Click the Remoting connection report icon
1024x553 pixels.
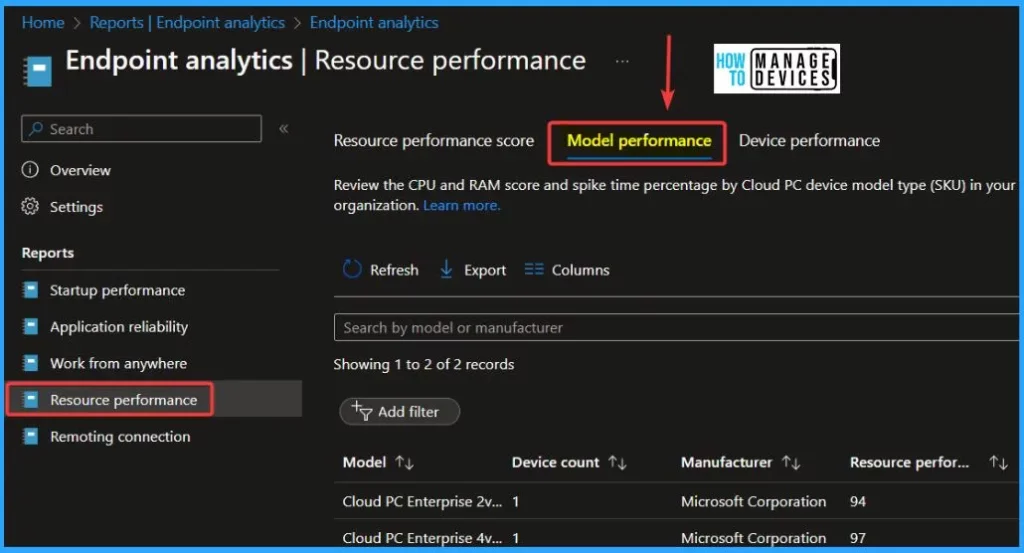(x=31, y=436)
